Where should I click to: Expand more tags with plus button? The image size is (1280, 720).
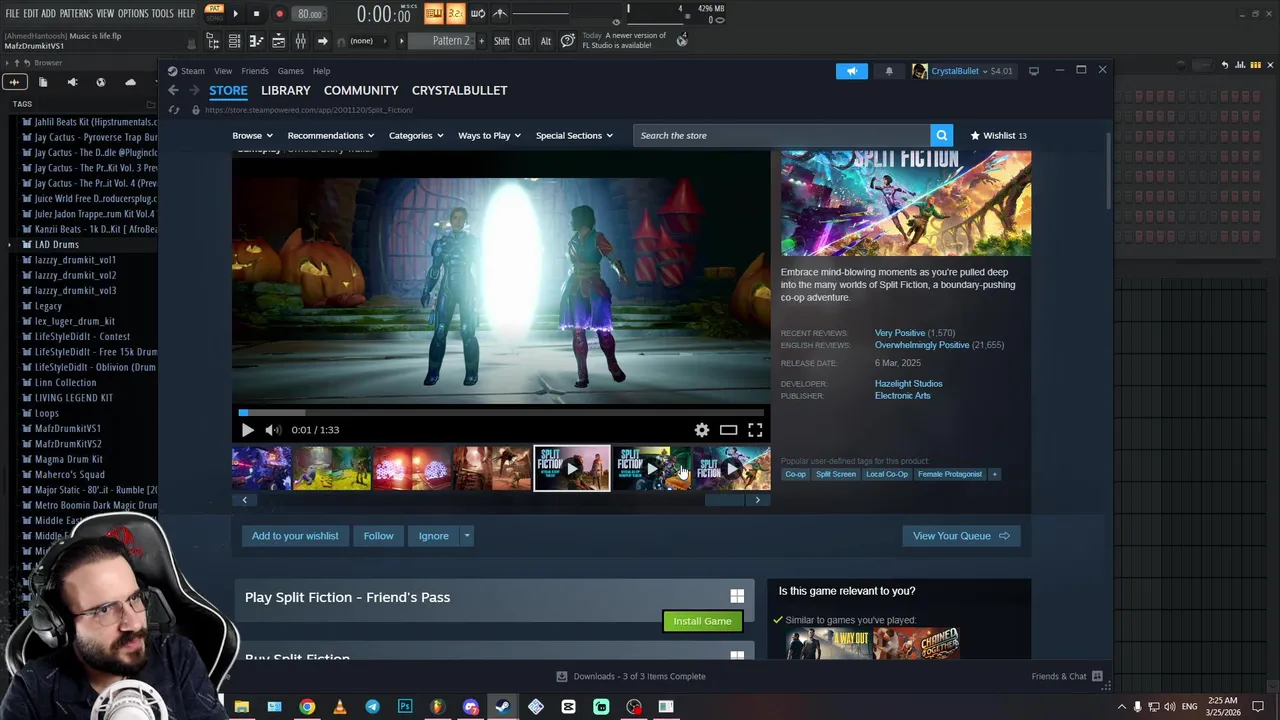pyautogui.click(x=994, y=474)
